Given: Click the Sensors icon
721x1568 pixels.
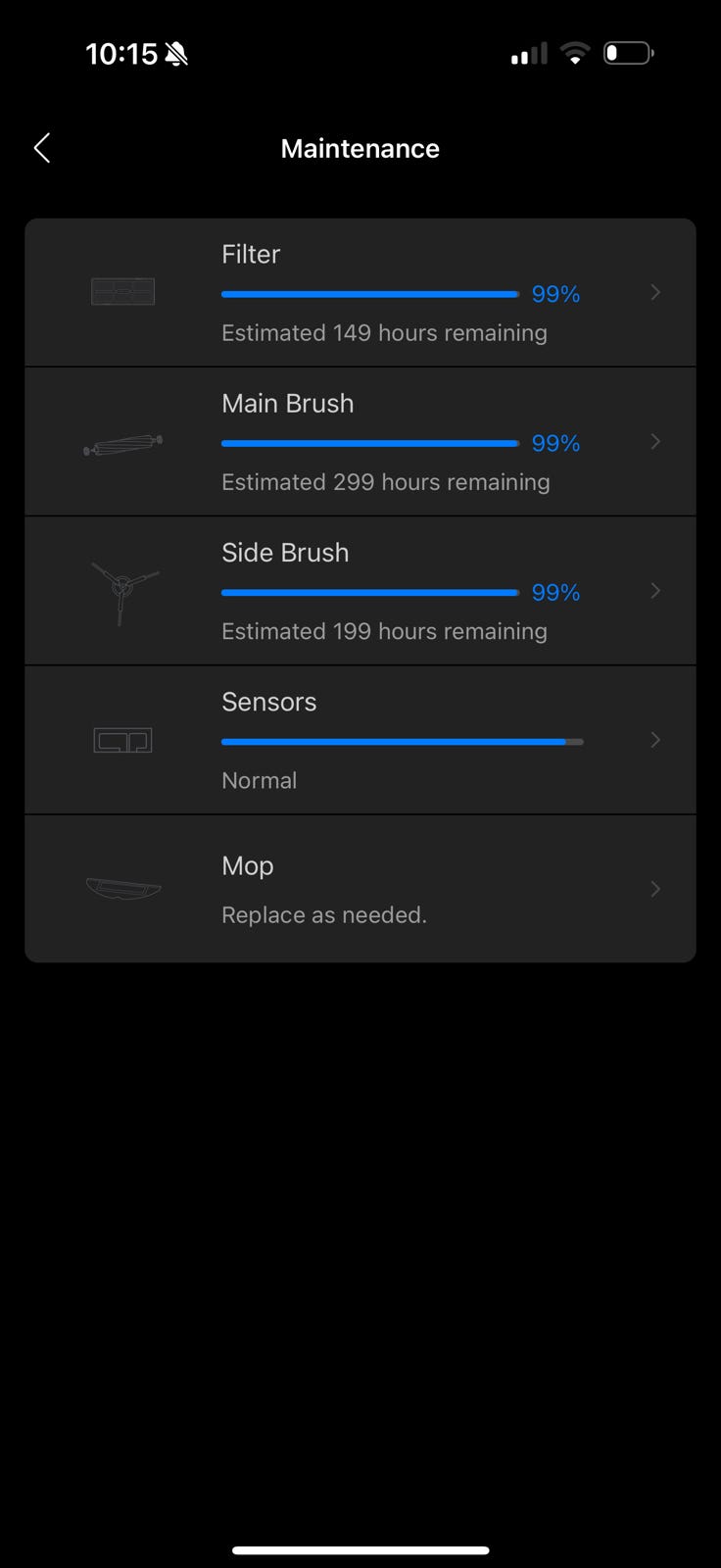Looking at the screenshot, I should (x=122, y=740).
